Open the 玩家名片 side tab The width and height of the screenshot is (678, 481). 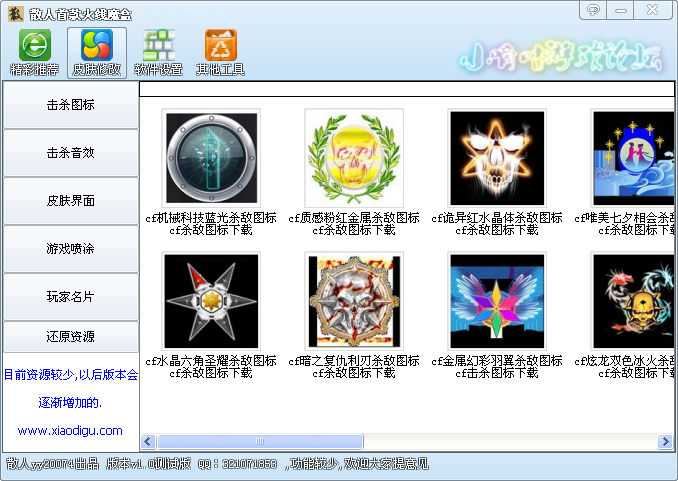[x=71, y=297]
